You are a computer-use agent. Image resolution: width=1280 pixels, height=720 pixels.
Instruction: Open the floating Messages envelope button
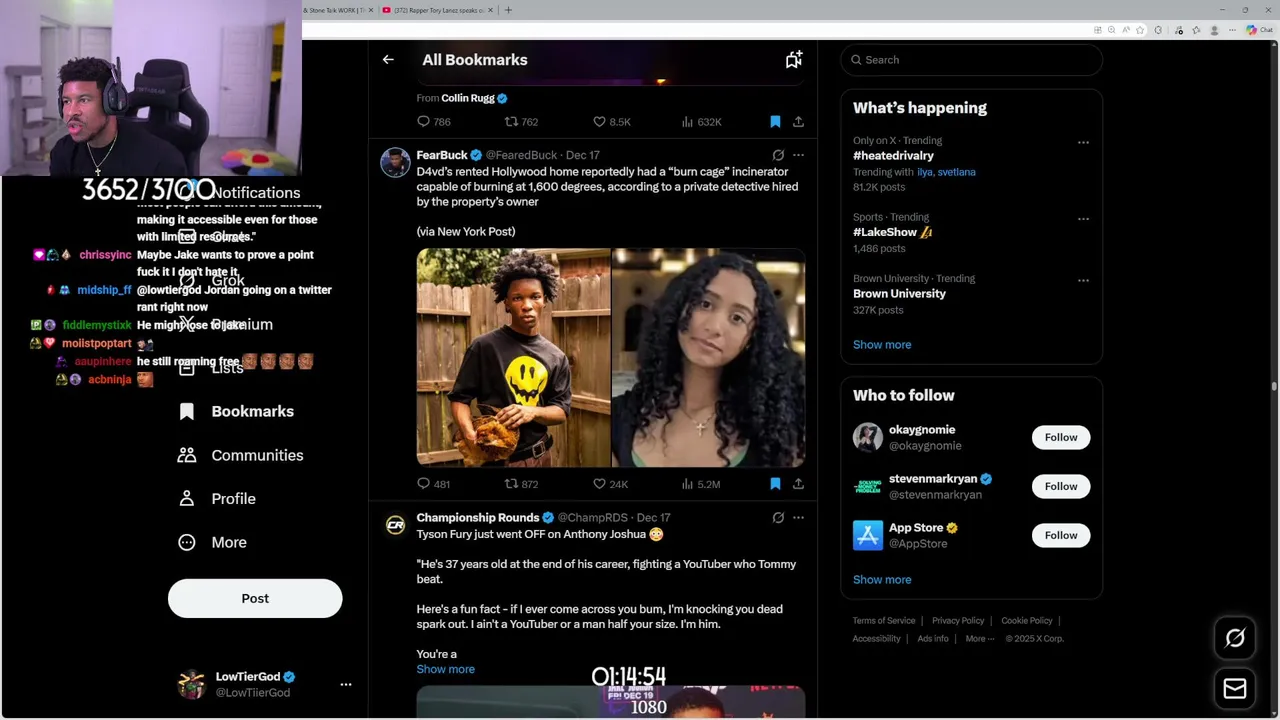pyautogui.click(x=1235, y=689)
